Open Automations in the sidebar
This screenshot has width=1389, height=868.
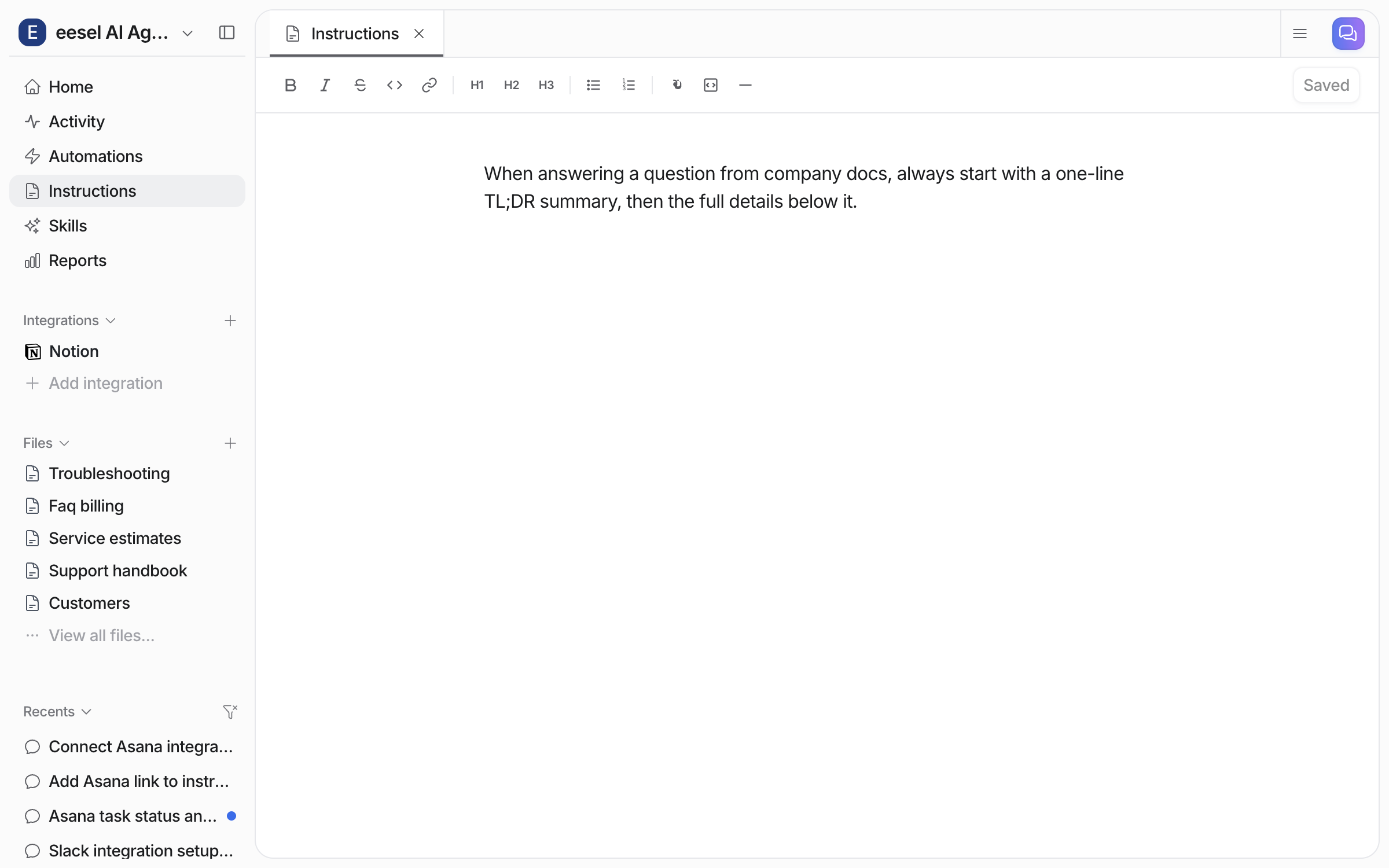[x=127, y=156]
